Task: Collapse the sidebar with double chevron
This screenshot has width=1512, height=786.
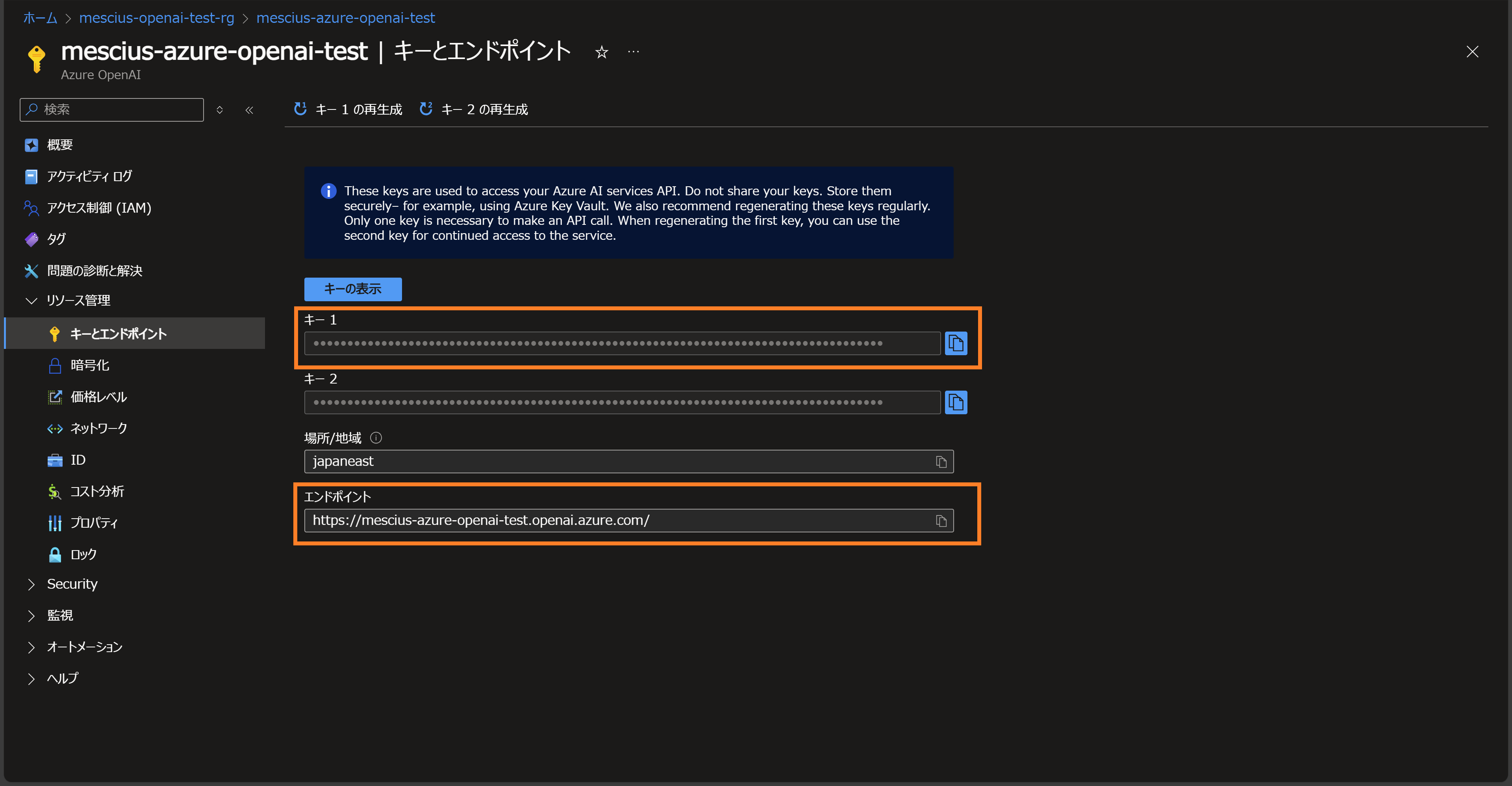Action: 250,110
